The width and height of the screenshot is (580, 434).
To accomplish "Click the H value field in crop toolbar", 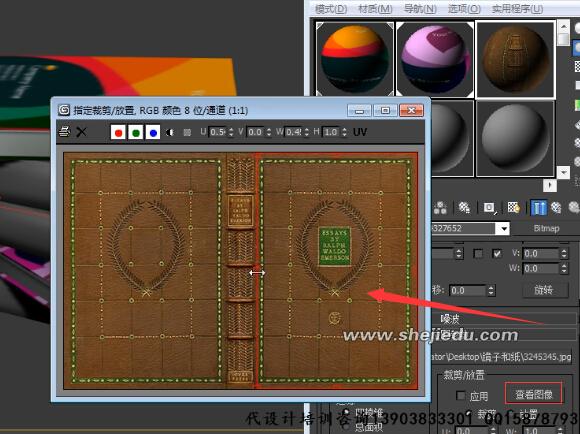I will tap(331, 132).
